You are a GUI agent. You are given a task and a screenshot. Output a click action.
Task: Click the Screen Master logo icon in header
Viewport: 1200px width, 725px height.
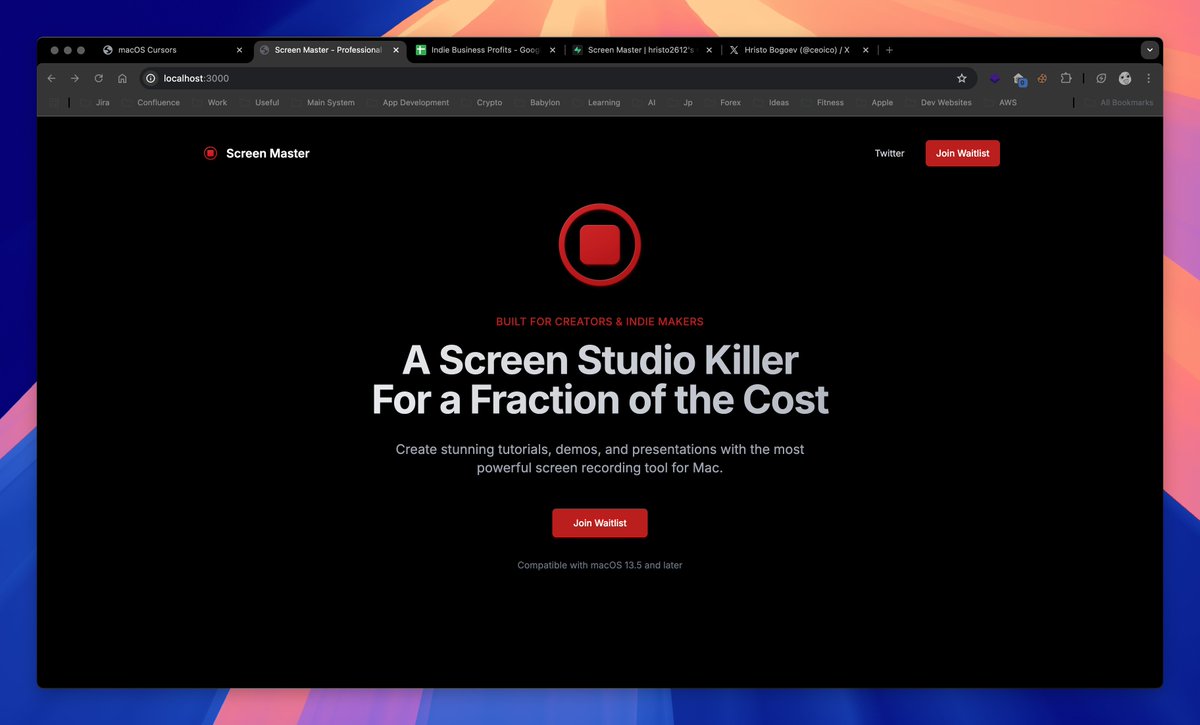coord(210,153)
